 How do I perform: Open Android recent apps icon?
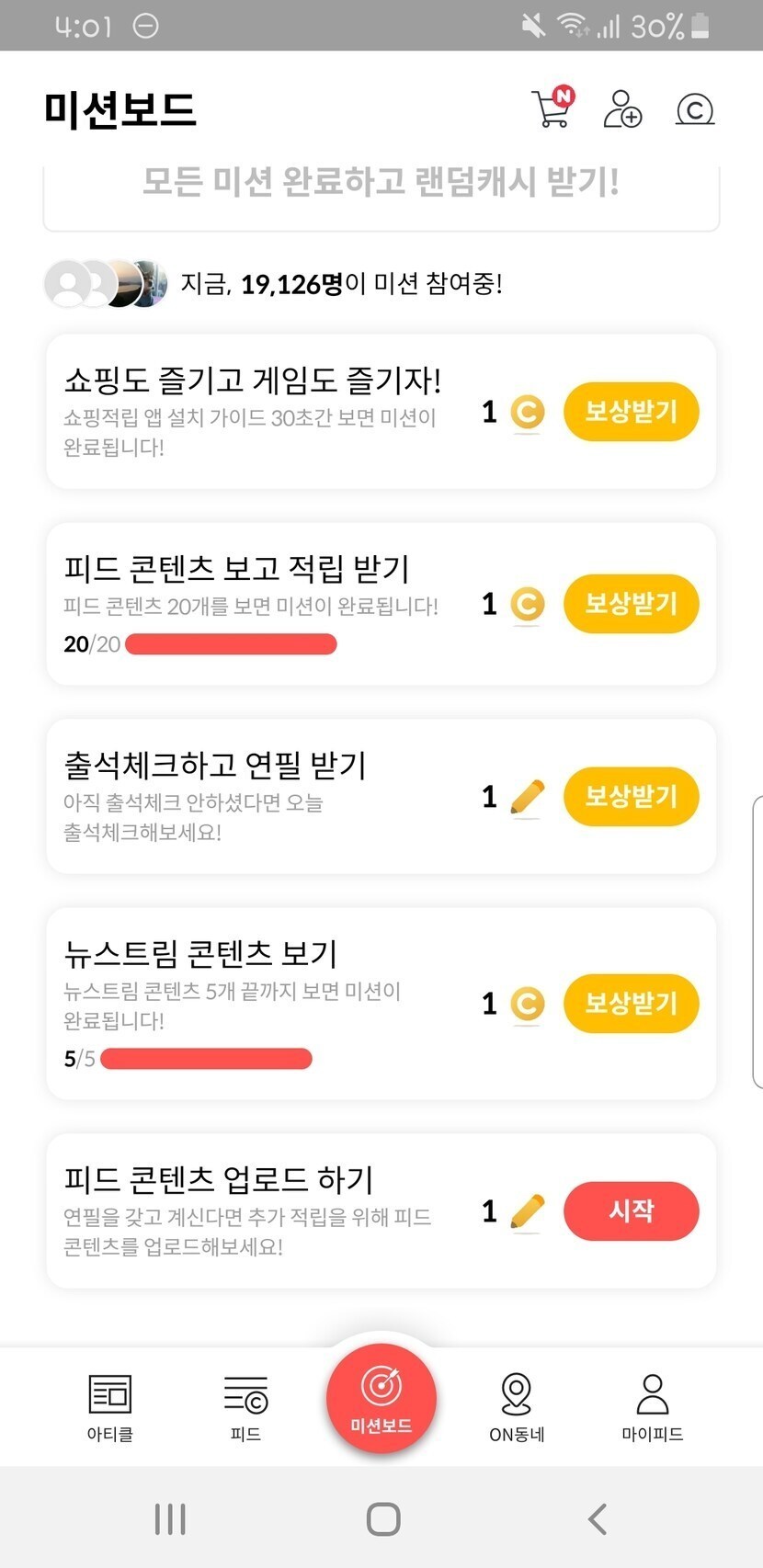tap(170, 1518)
